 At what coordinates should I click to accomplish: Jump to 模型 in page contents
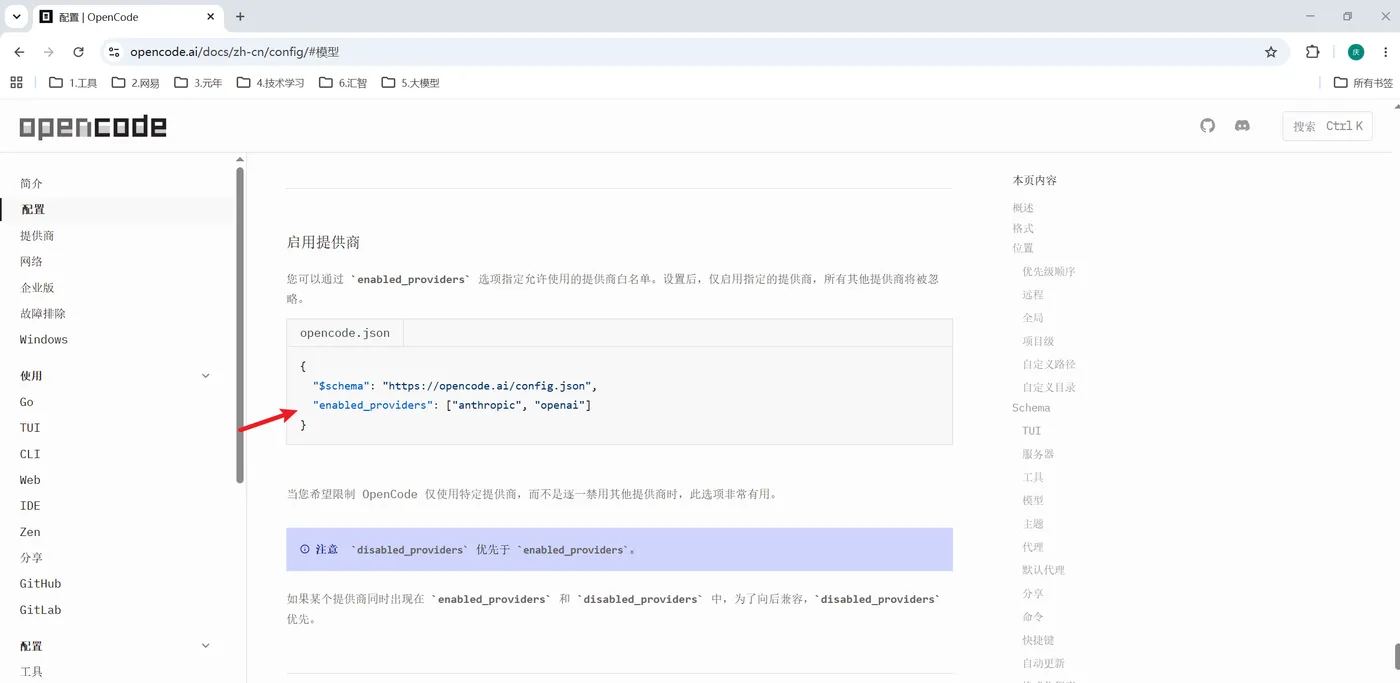click(1033, 500)
